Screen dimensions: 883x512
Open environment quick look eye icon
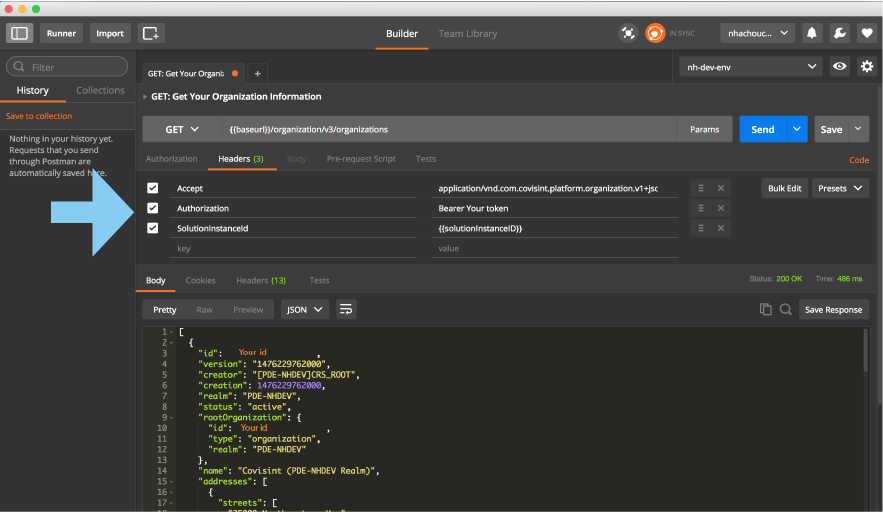(840, 67)
